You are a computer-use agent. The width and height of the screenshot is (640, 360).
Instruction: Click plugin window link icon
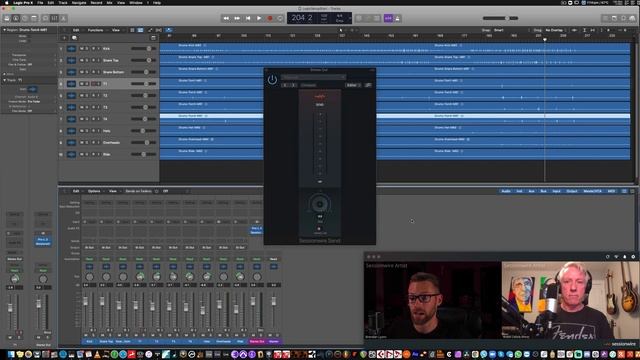tap(368, 85)
